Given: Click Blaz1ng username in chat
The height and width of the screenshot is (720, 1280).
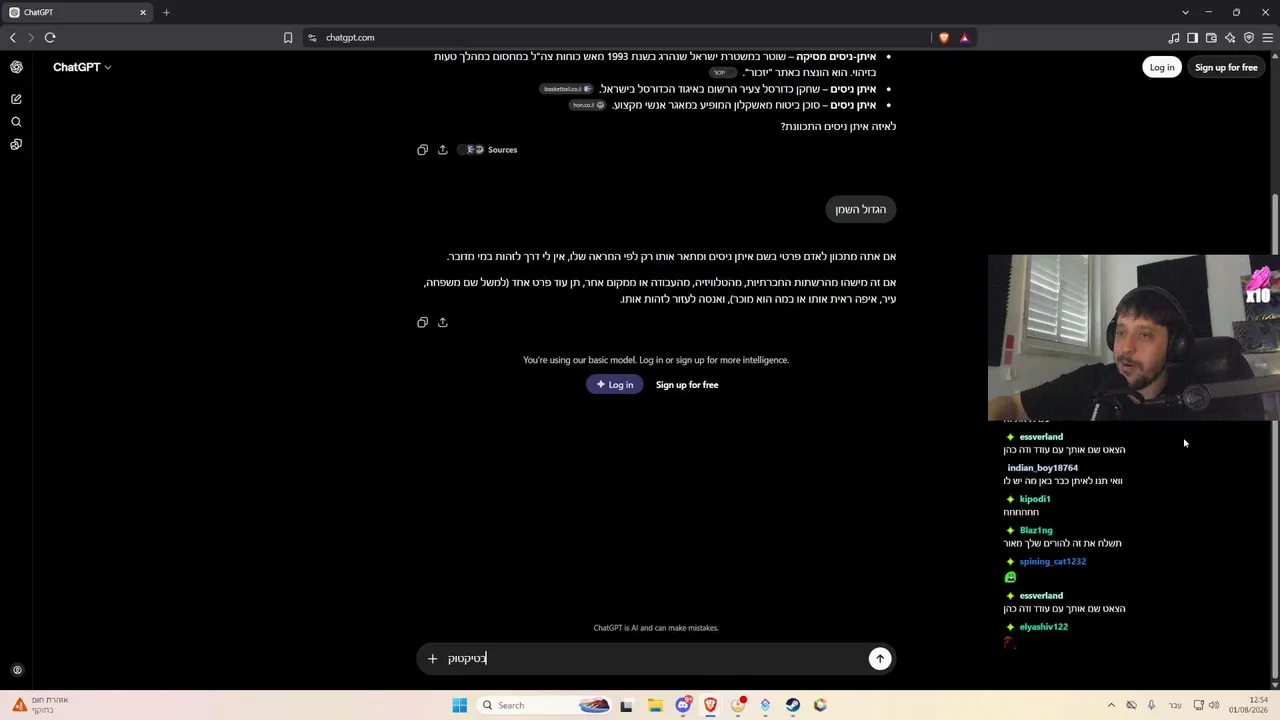Looking at the screenshot, I should click(1036, 530).
